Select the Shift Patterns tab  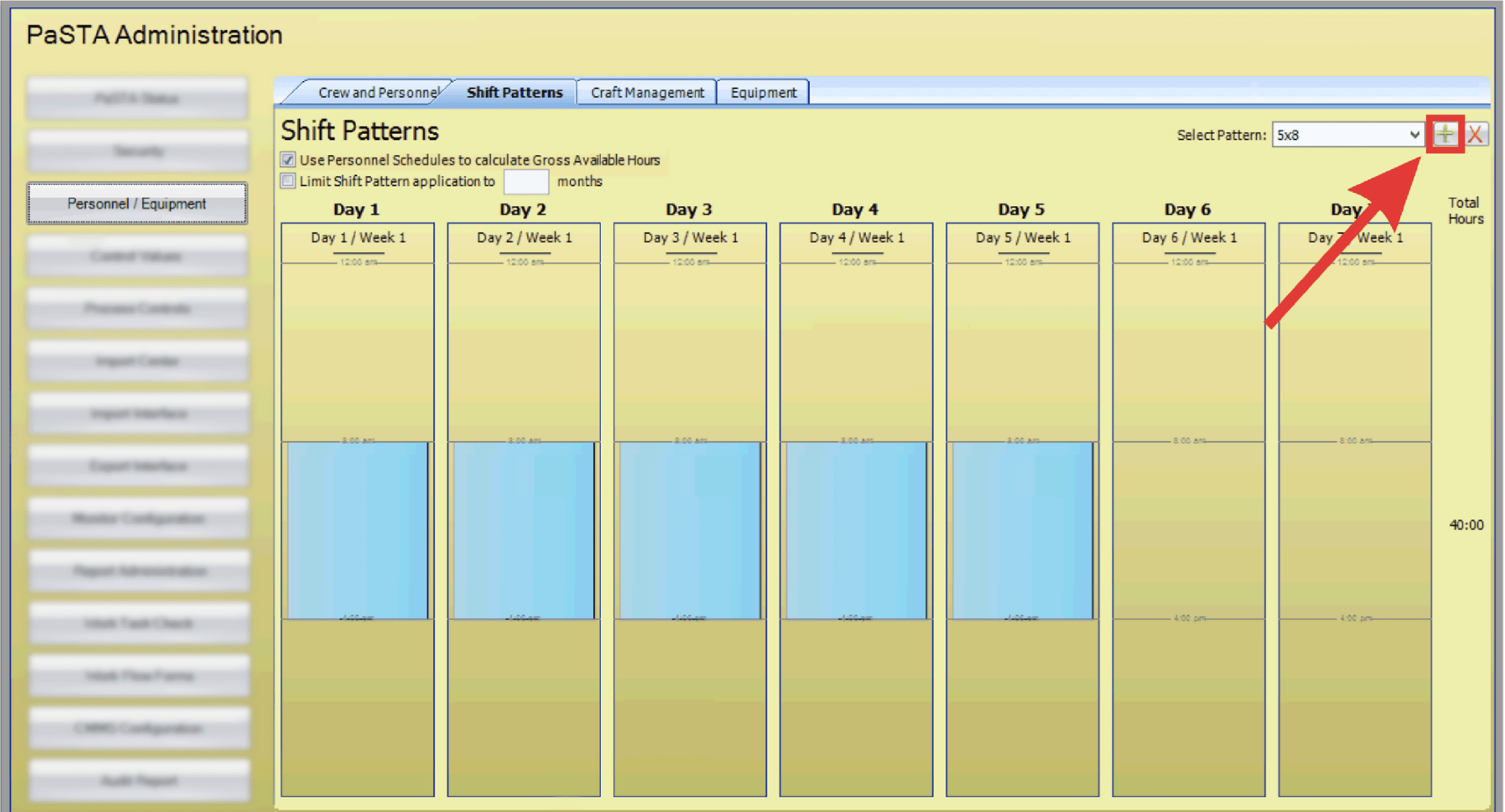[514, 93]
